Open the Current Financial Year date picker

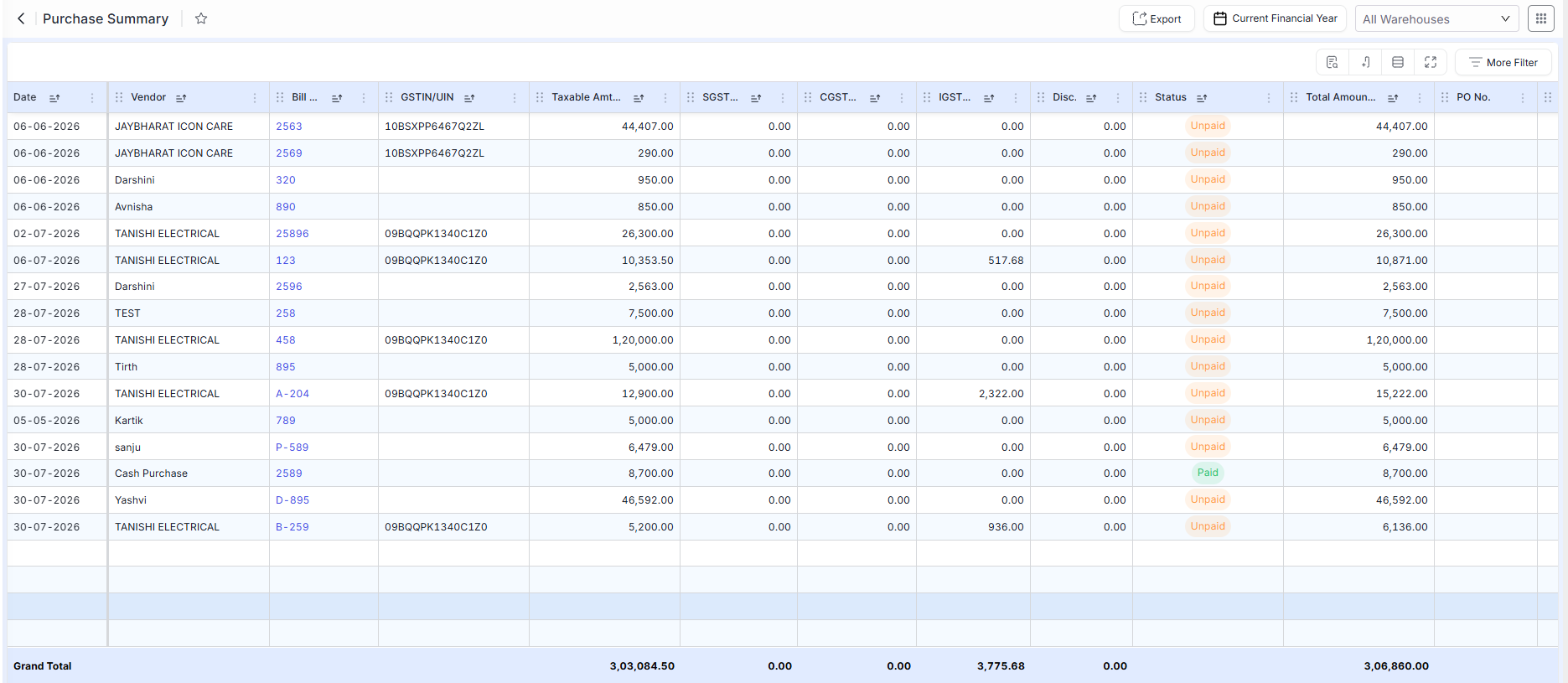click(x=1275, y=18)
